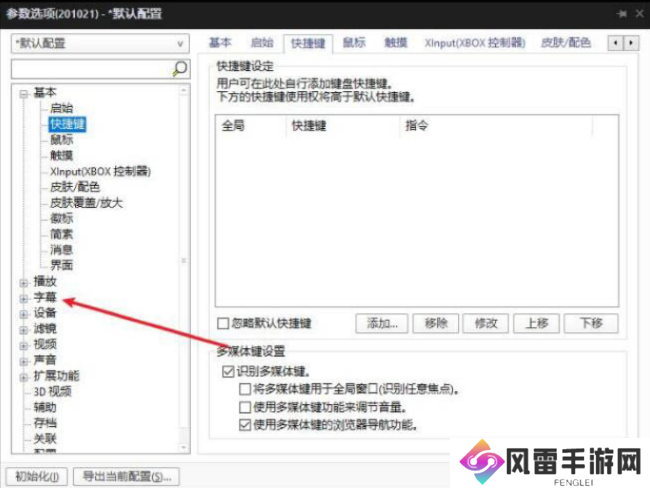Select 消息 in the settings tree

[62, 250]
